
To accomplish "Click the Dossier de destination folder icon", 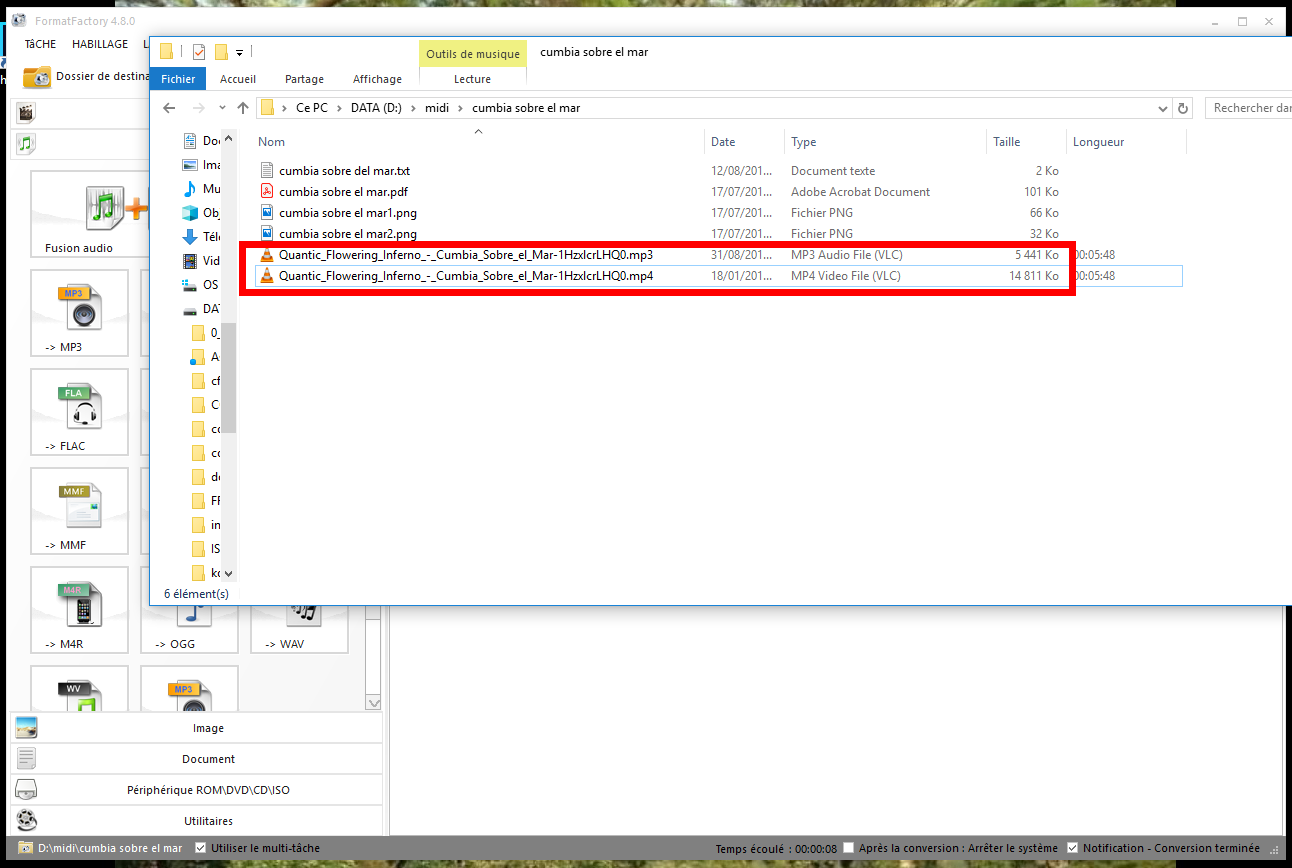I will click(x=37, y=76).
